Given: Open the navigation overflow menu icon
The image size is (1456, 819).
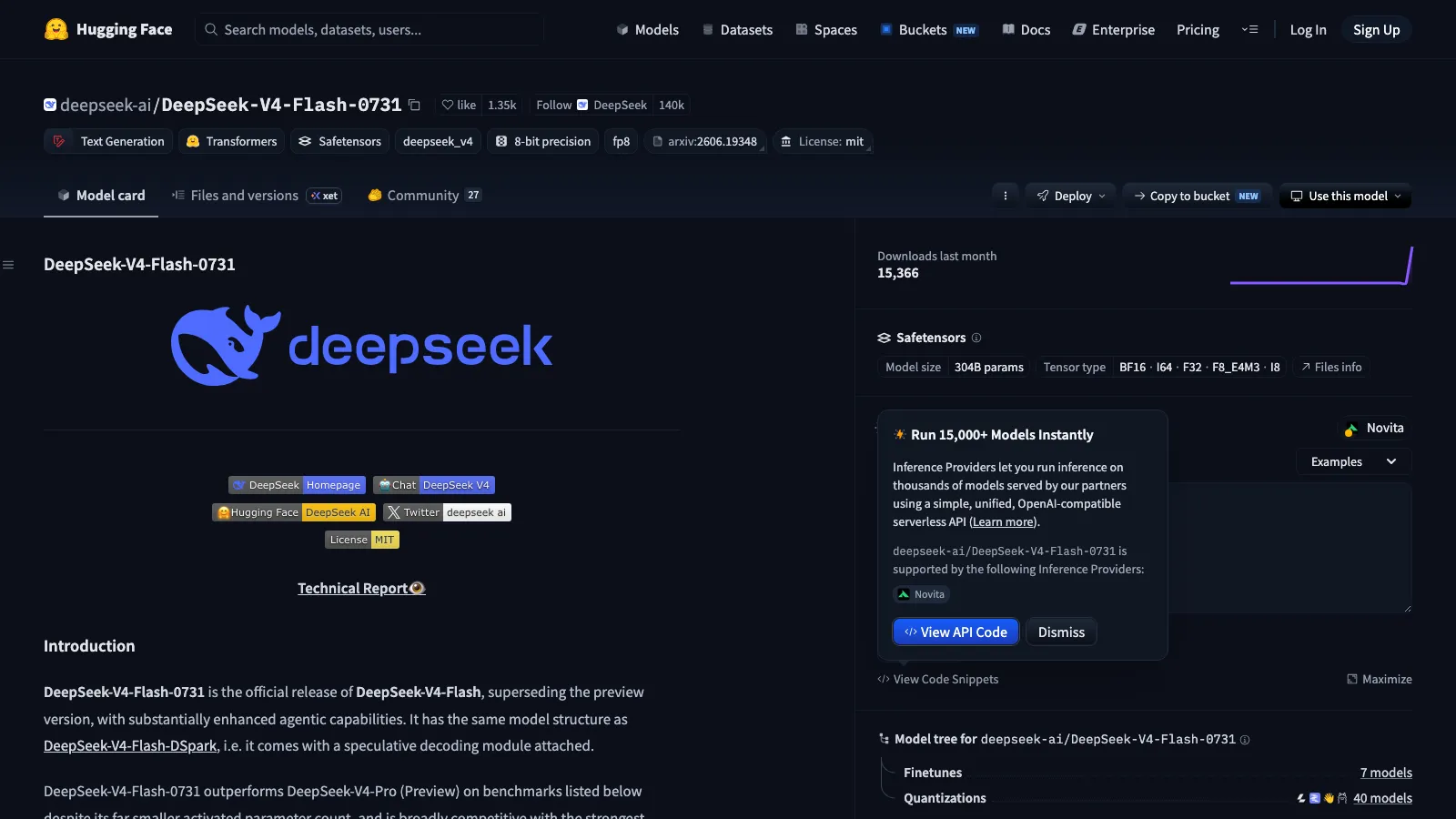Looking at the screenshot, I should 1249,29.
